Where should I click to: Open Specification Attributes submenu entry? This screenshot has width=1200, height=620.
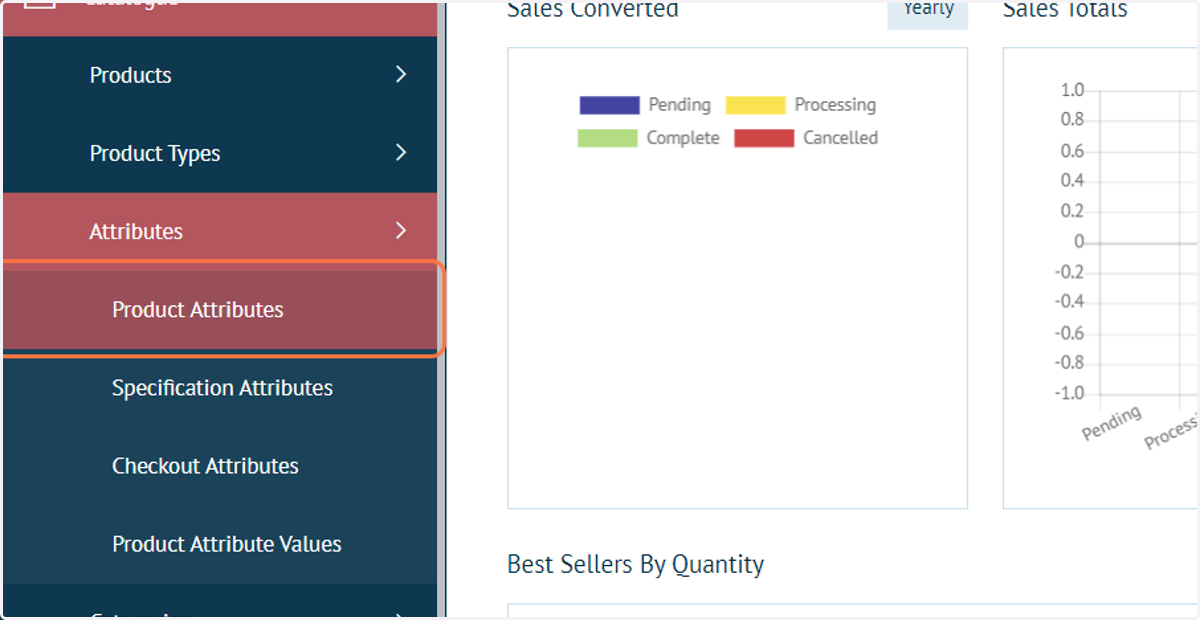222,388
